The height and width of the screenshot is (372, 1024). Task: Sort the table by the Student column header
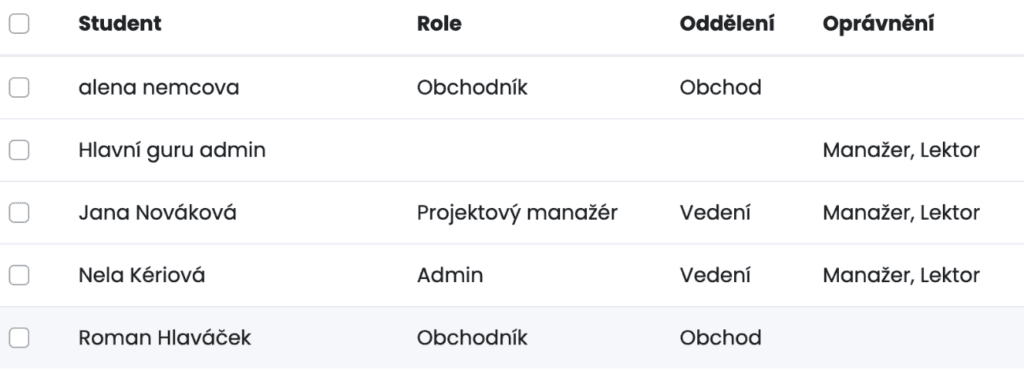click(120, 23)
